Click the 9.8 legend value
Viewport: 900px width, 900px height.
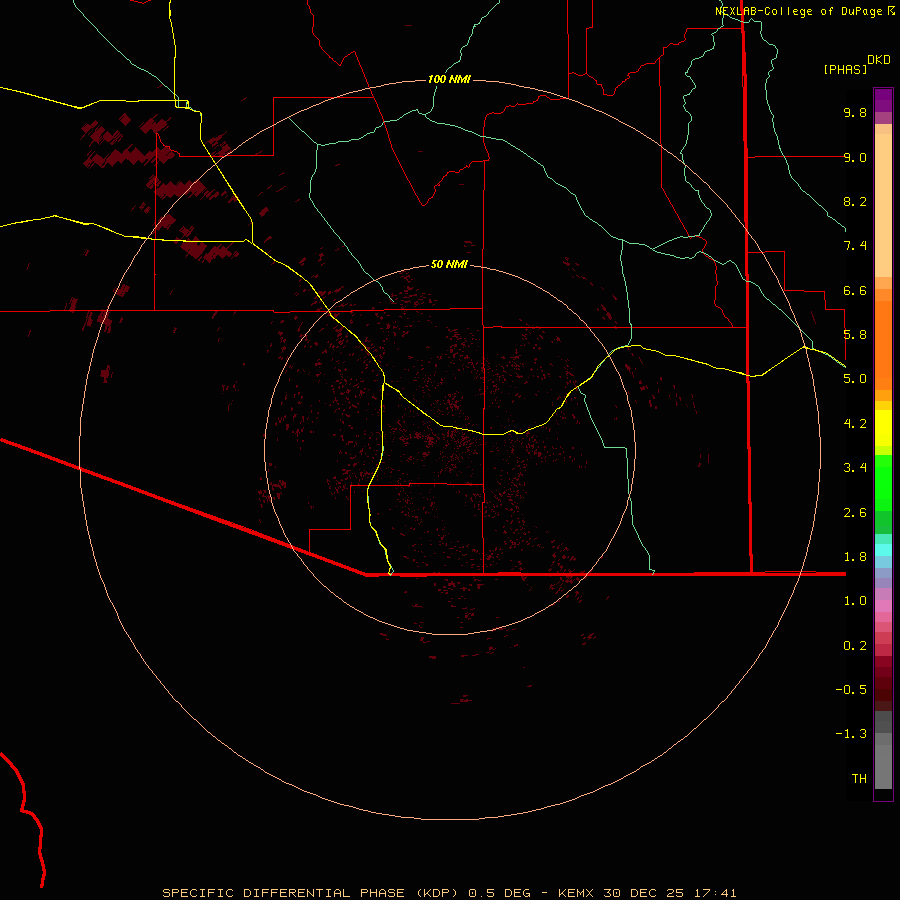(855, 112)
